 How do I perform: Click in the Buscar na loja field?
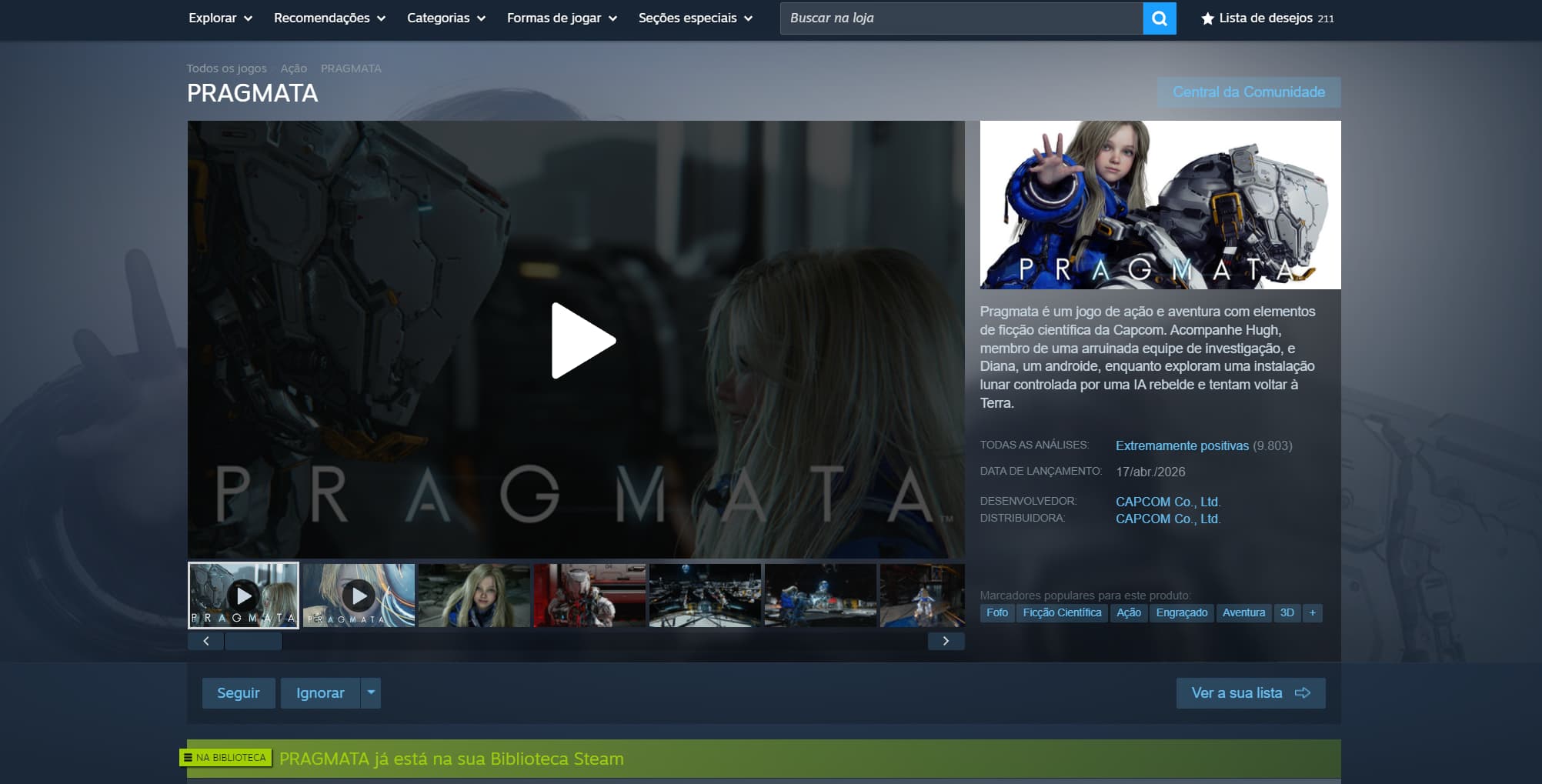(960, 18)
